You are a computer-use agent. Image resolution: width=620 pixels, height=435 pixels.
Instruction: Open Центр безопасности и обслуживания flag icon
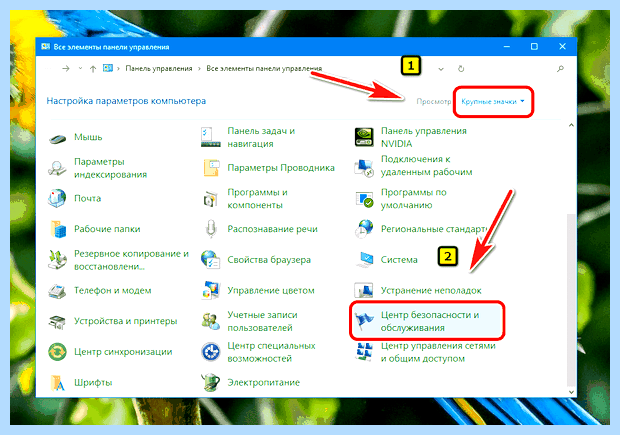tap(364, 321)
